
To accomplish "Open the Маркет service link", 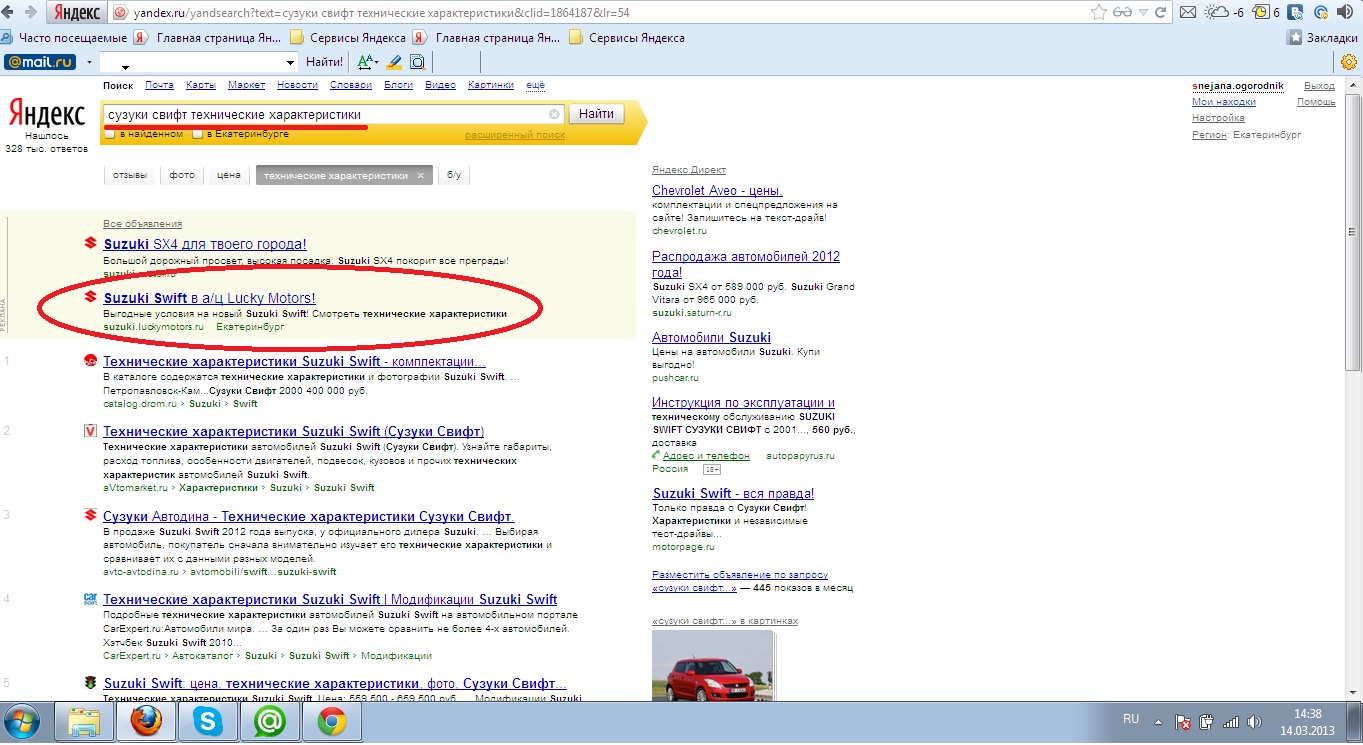I will (x=246, y=85).
